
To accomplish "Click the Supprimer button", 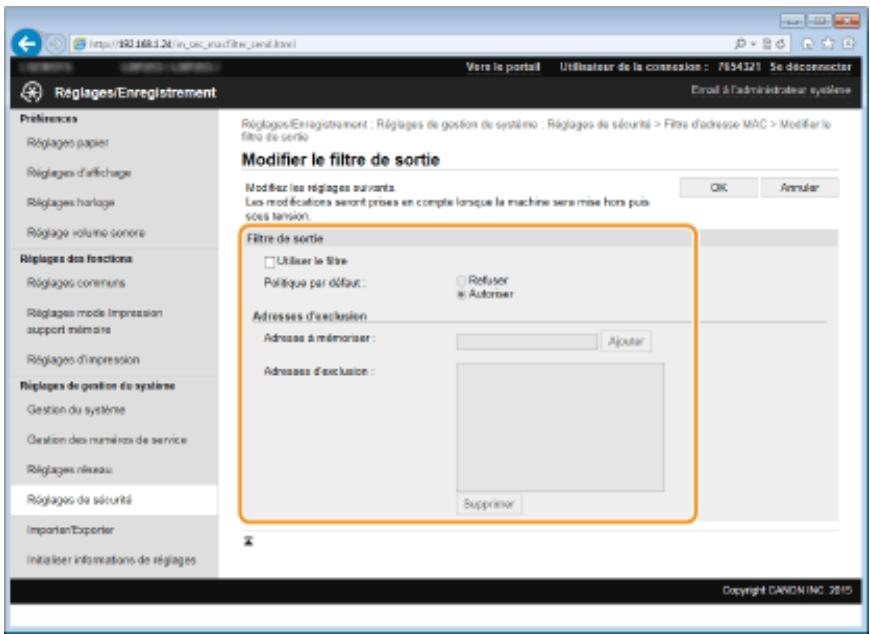I will pos(489,504).
